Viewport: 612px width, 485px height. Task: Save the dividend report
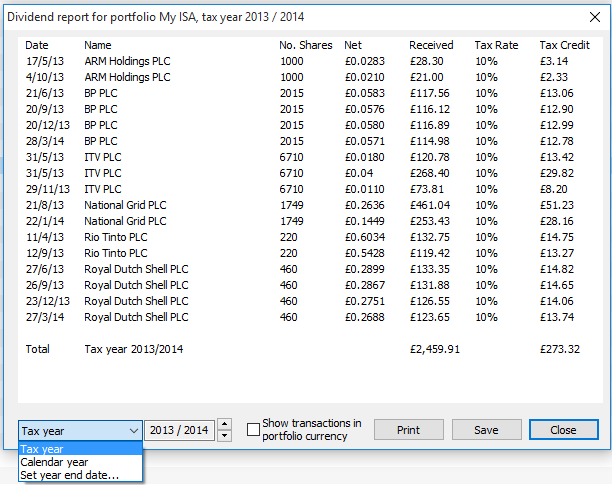tap(486, 430)
